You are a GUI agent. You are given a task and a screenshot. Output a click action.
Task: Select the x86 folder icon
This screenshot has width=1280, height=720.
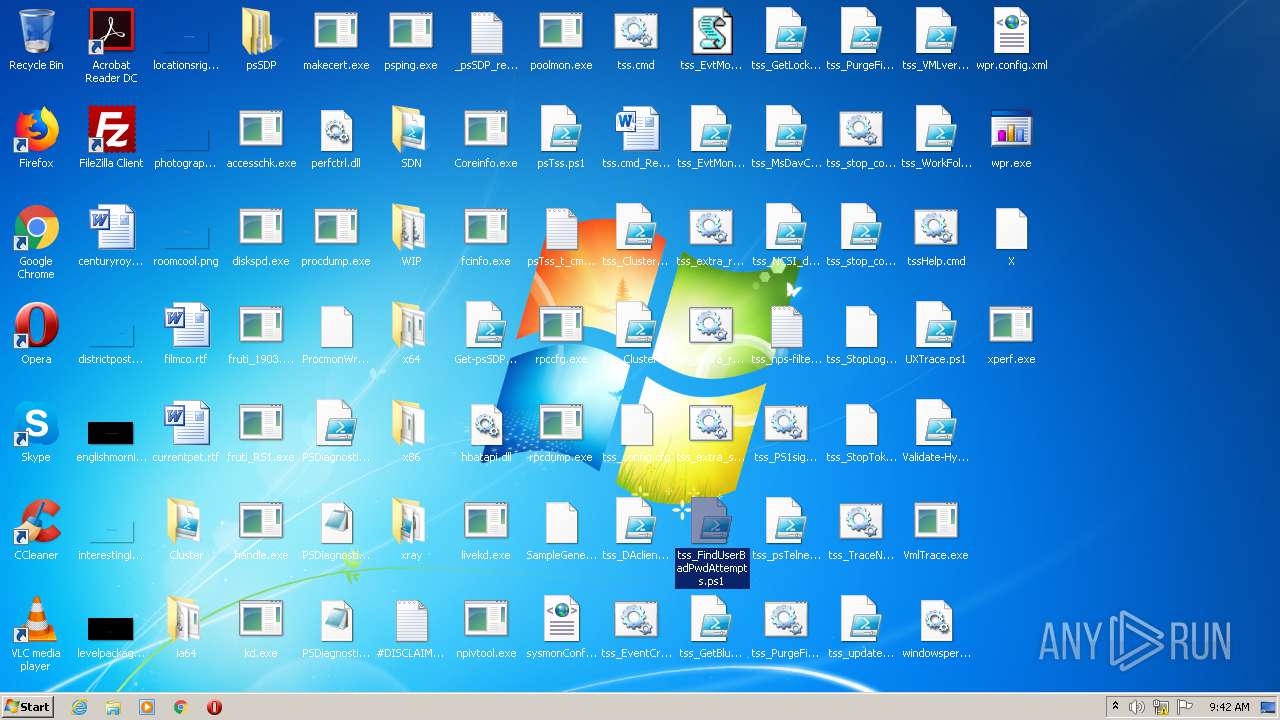pos(411,432)
